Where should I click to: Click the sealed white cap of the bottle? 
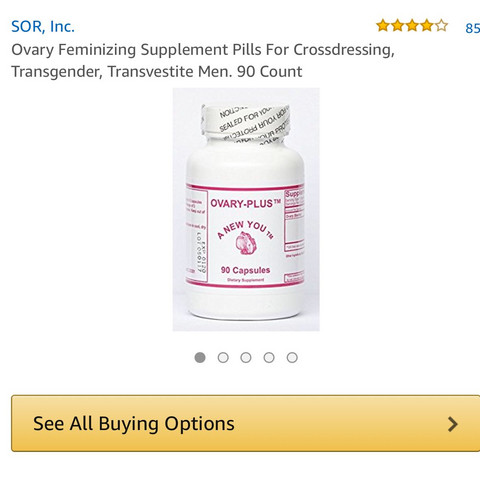pos(245,123)
